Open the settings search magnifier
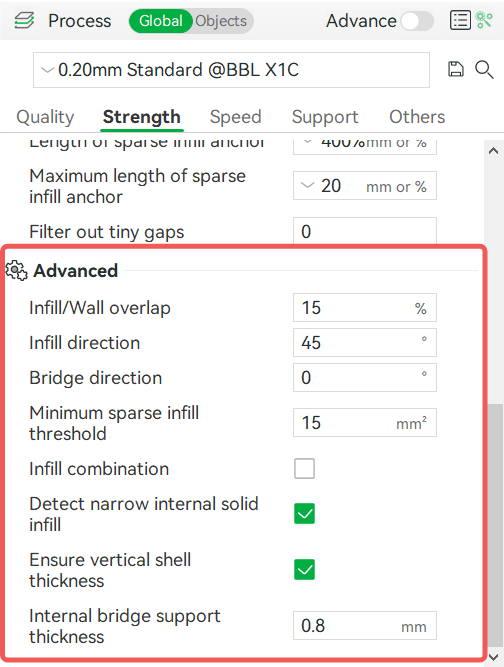Viewport: 504px width, 667px height. pos(484,69)
